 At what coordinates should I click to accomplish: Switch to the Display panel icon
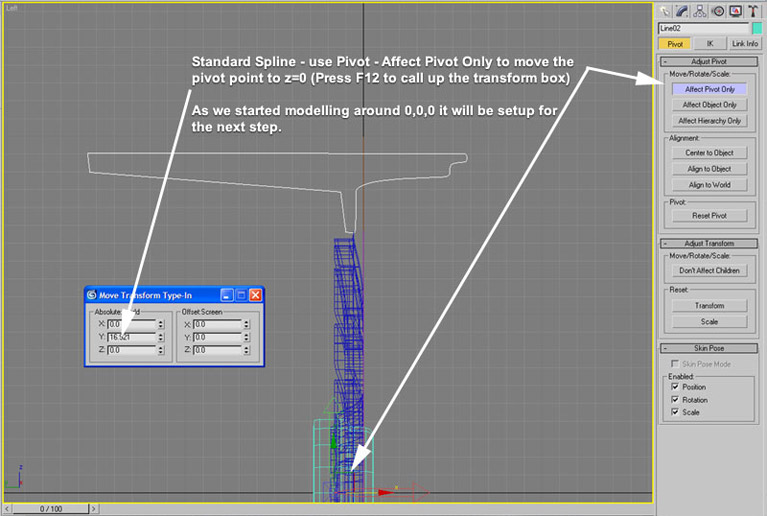[734, 11]
